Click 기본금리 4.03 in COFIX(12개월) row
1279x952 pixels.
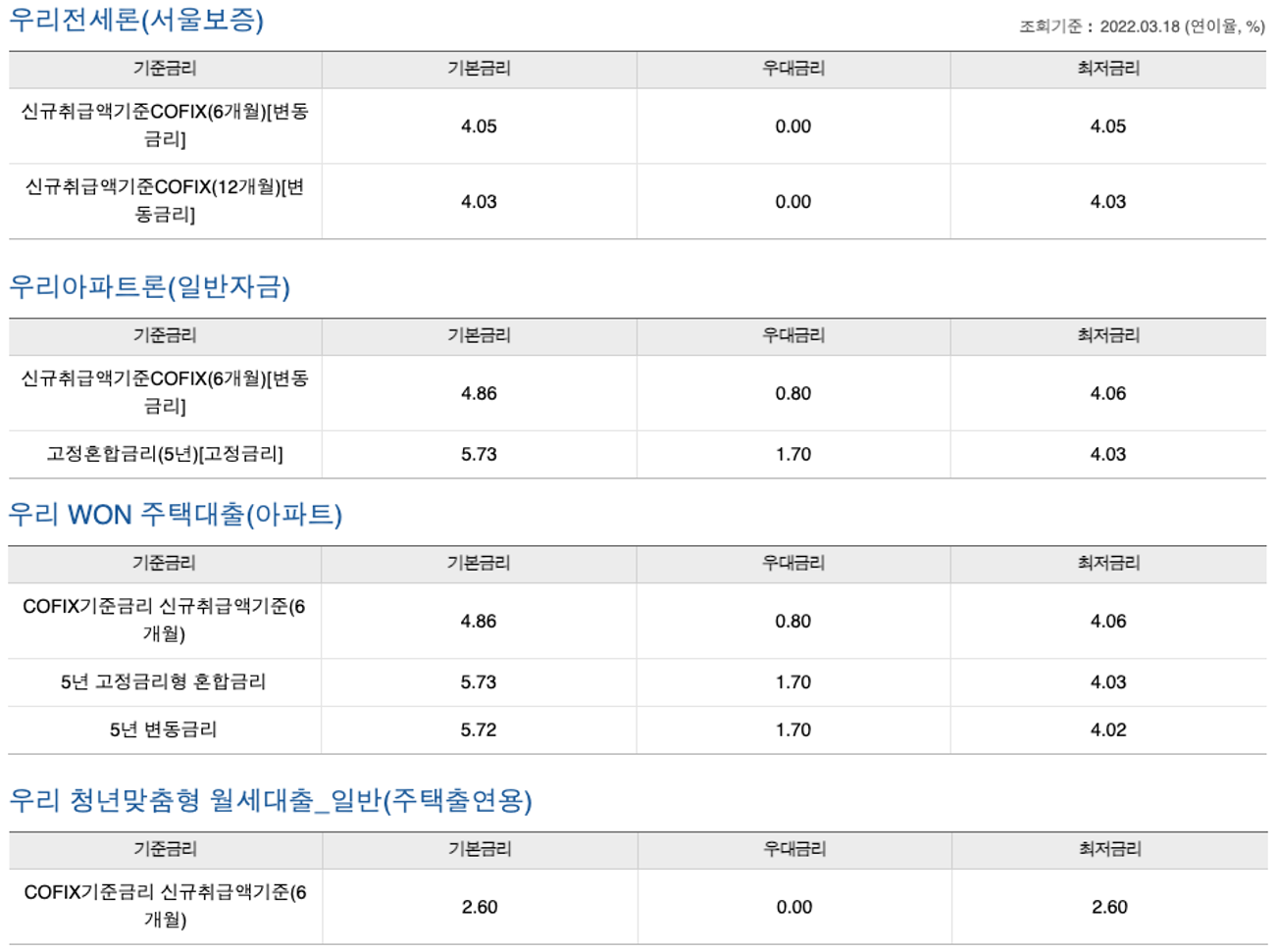(x=479, y=202)
